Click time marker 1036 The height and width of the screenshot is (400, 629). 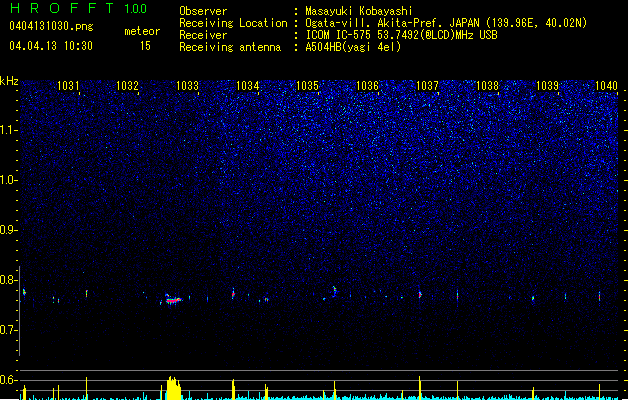(x=367, y=86)
